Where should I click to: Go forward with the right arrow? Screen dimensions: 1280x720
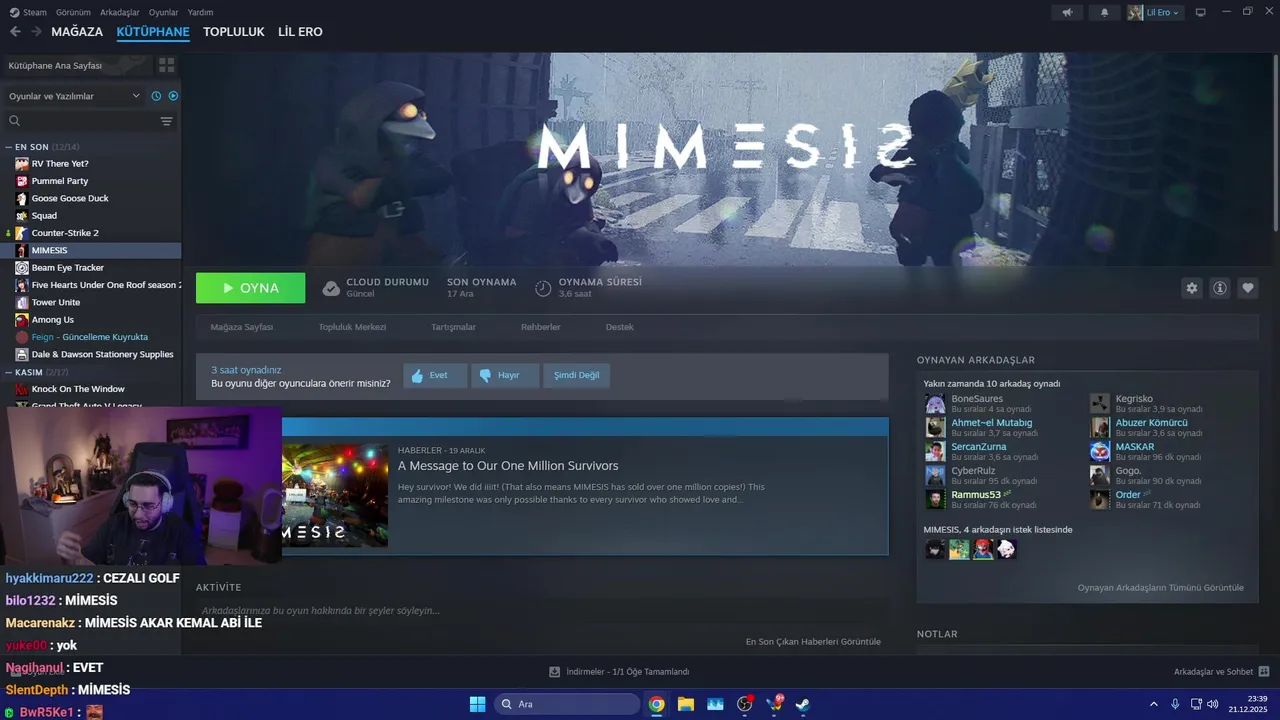click(x=36, y=32)
